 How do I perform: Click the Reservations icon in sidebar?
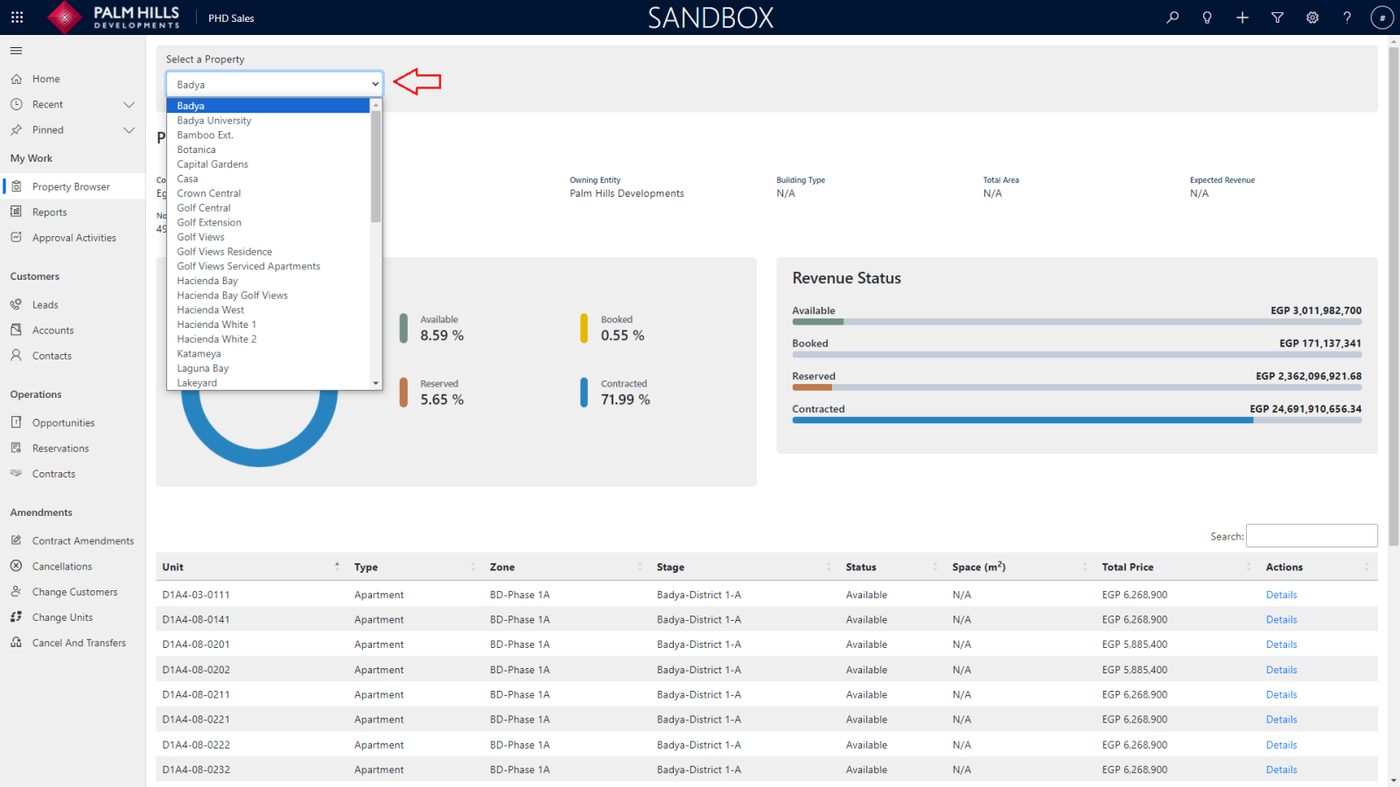click(16, 448)
